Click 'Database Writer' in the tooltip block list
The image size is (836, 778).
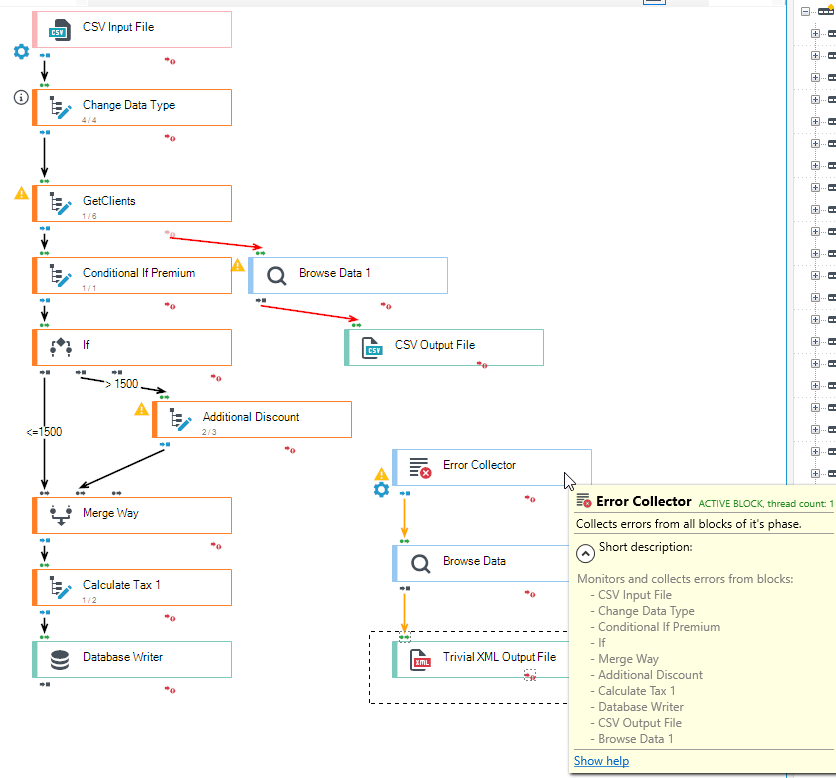coord(641,707)
